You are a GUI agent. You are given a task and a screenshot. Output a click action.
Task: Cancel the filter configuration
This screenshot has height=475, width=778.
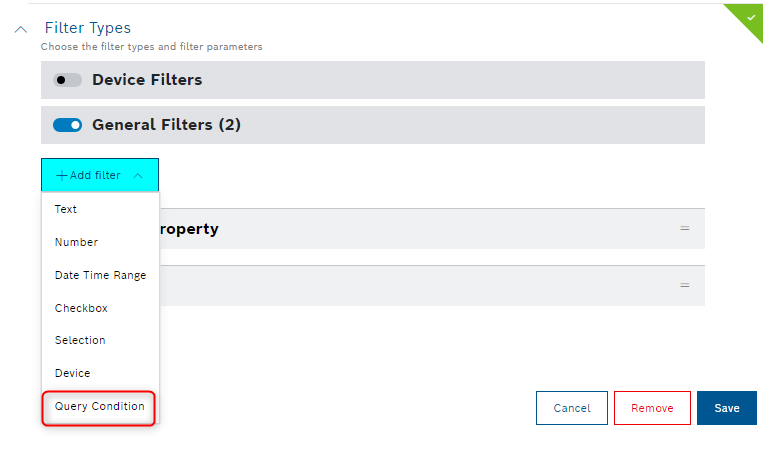pyautogui.click(x=572, y=408)
